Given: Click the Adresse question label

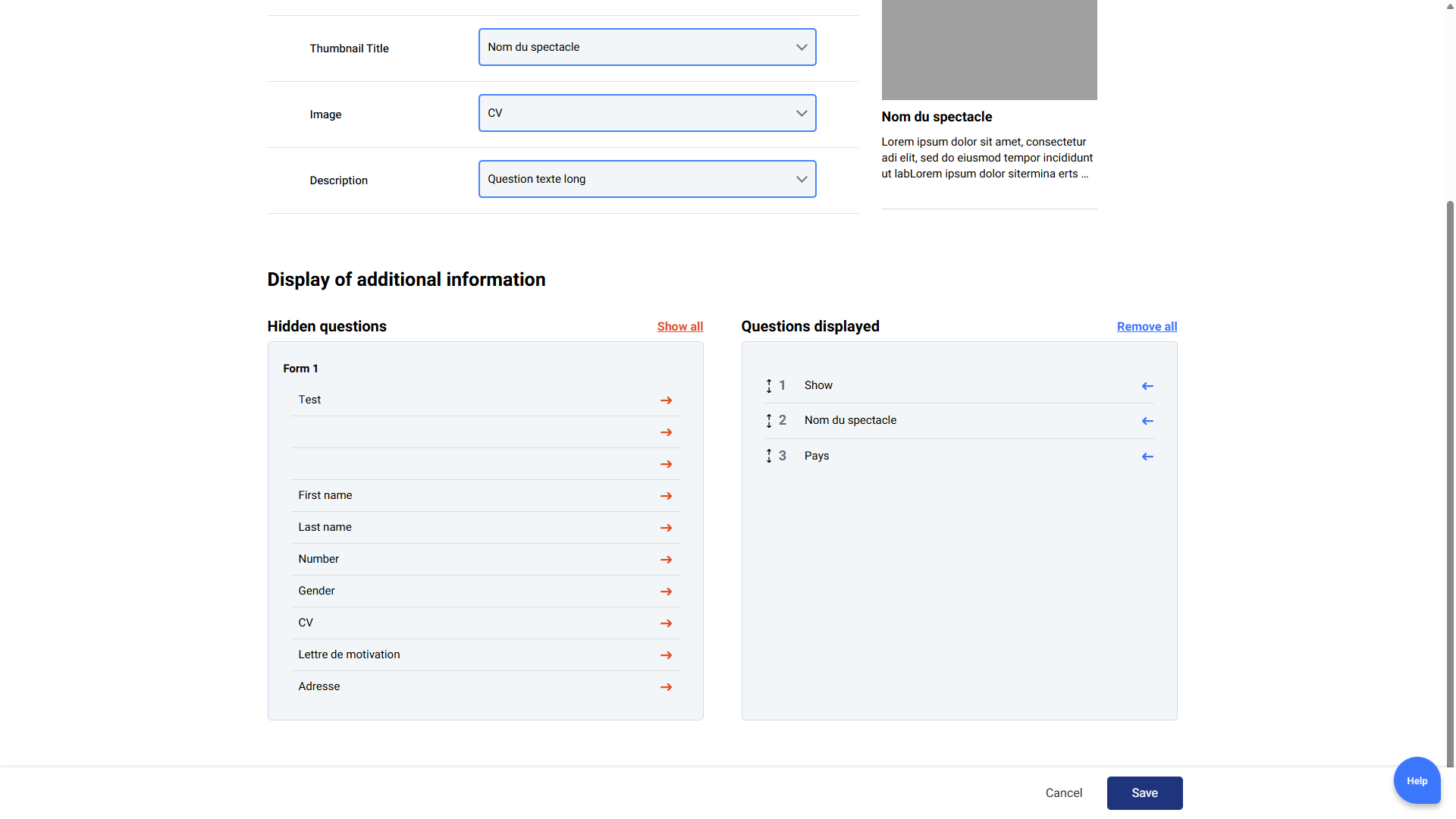Looking at the screenshot, I should pos(318,686).
